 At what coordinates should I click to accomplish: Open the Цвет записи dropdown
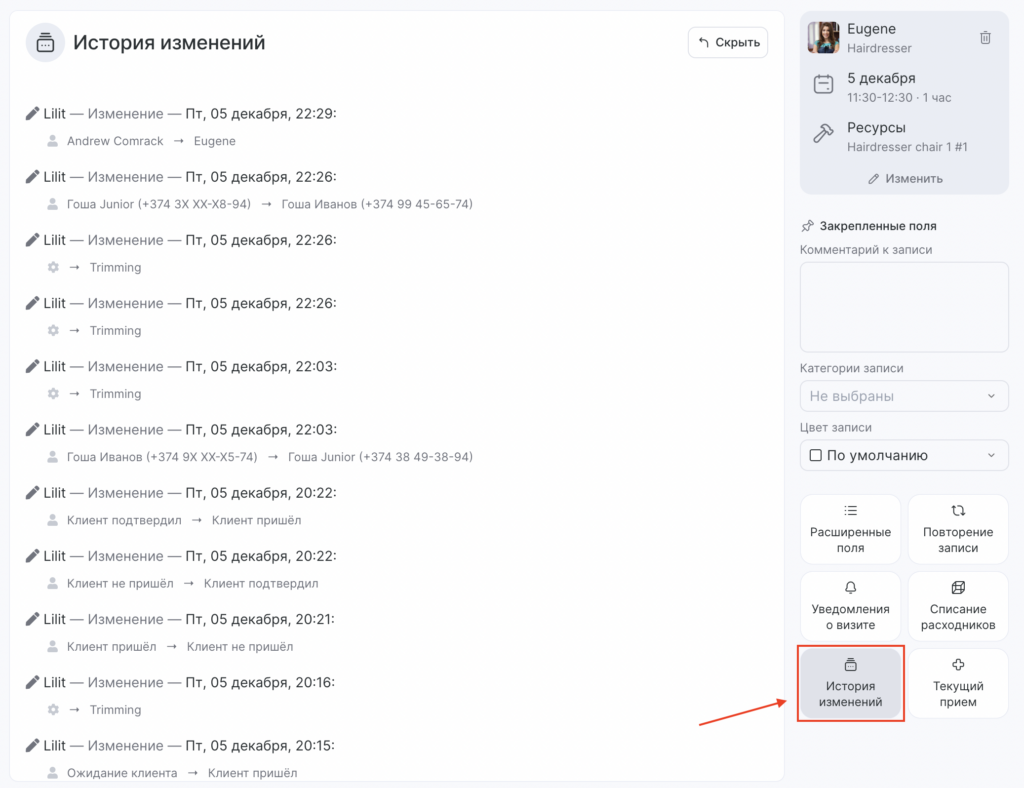904,456
